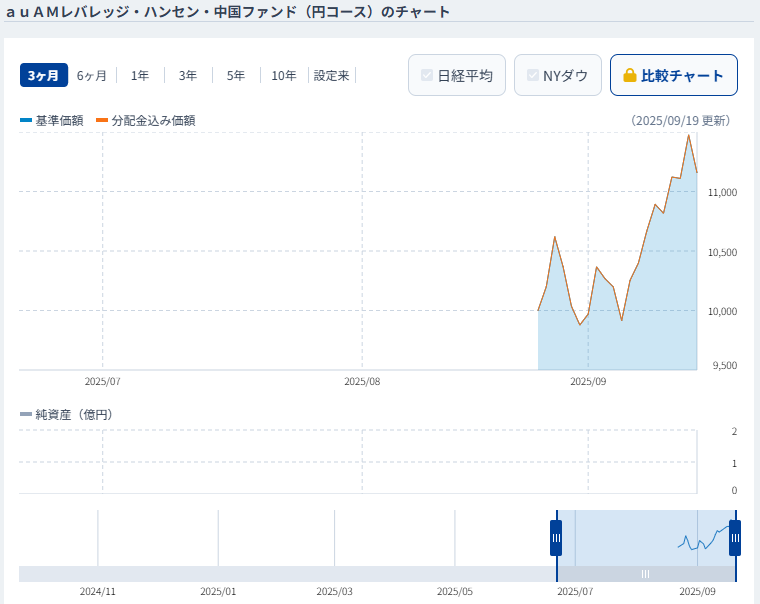Select the 3ヶ月 period tab
This screenshot has width=760, height=604.
(44, 76)
